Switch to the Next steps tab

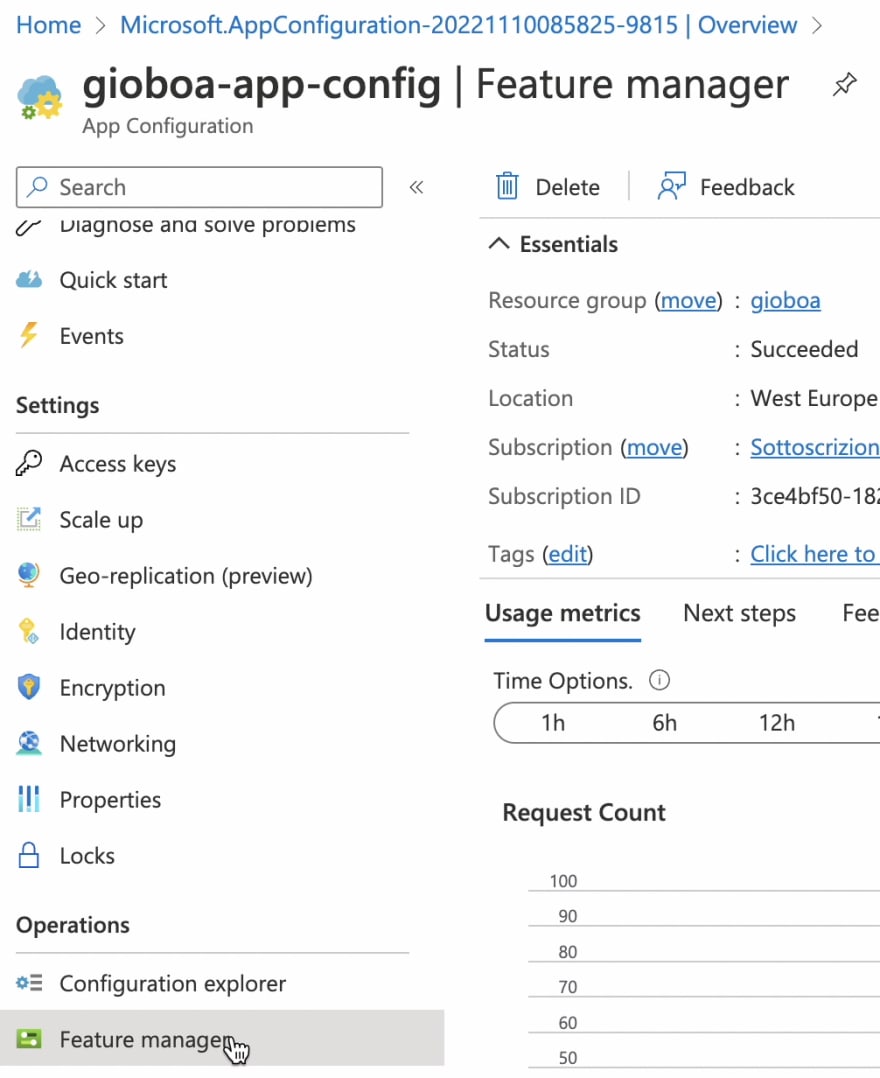click(739, 613)
